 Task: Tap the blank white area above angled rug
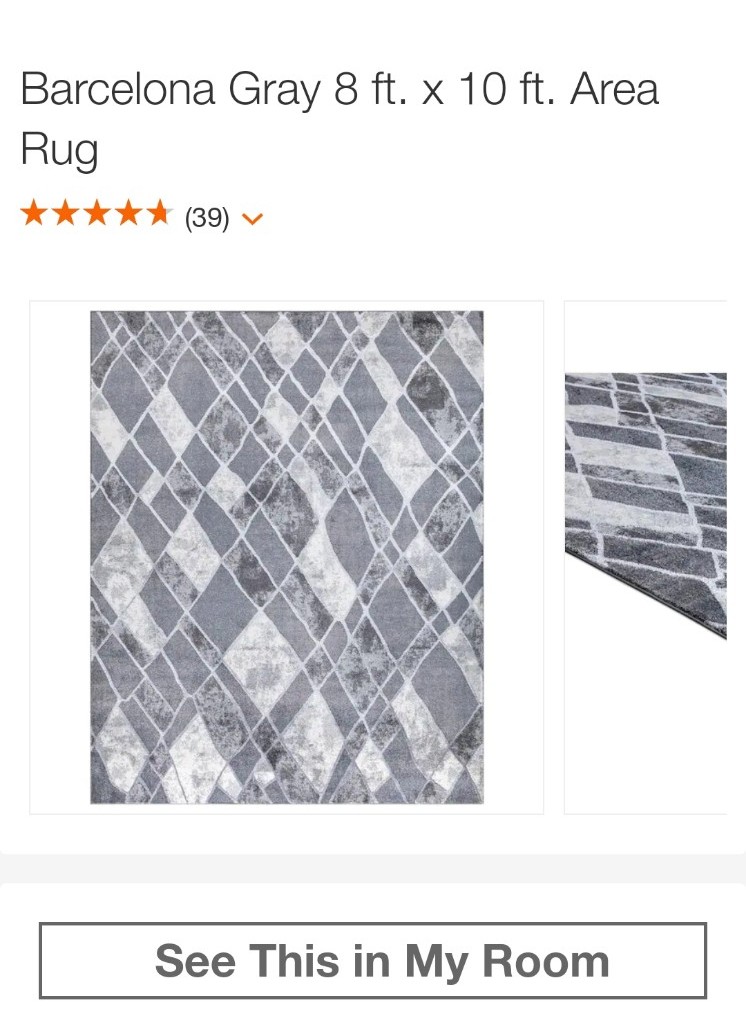pos(646,336)
